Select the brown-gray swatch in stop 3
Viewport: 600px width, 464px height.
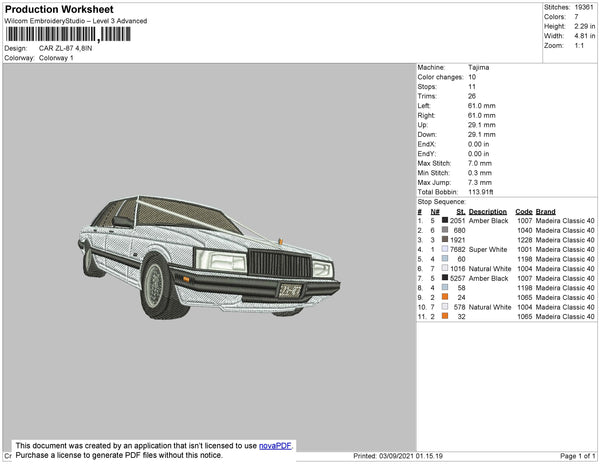[x=445, y=240]
